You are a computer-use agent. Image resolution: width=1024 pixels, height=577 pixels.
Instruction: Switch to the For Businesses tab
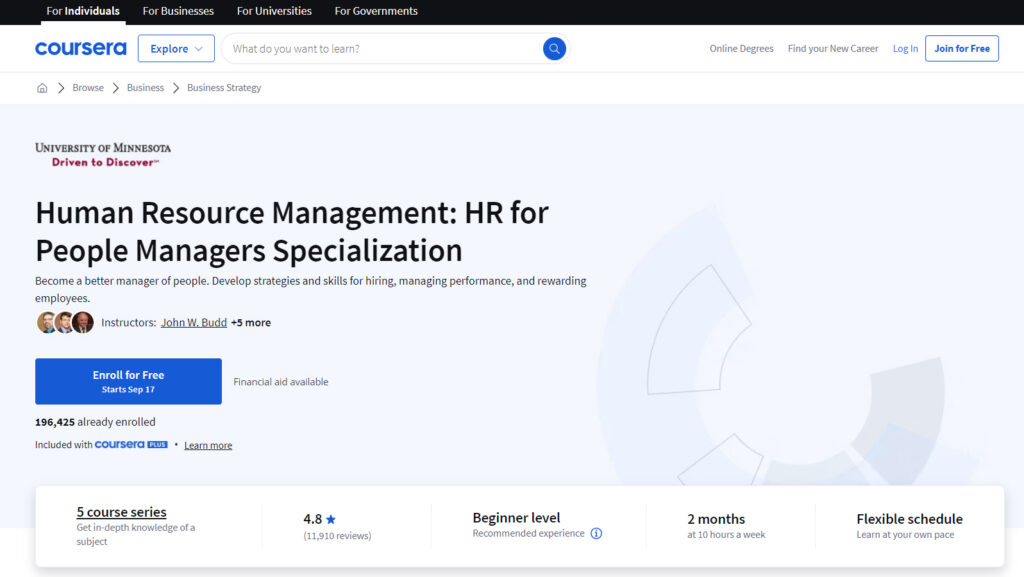pos(178,11)
